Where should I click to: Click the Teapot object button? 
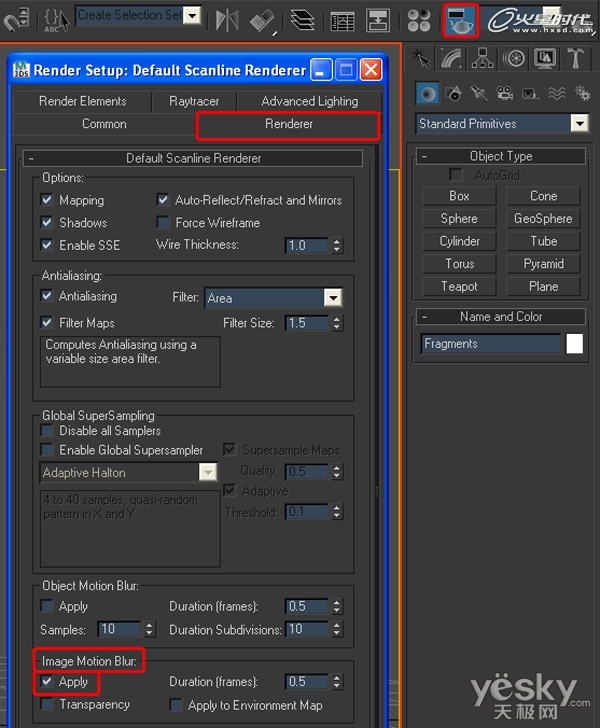point(459,286)
